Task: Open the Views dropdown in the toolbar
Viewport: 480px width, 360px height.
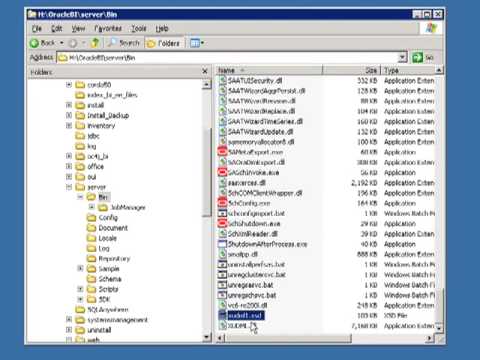Action: 197,43
